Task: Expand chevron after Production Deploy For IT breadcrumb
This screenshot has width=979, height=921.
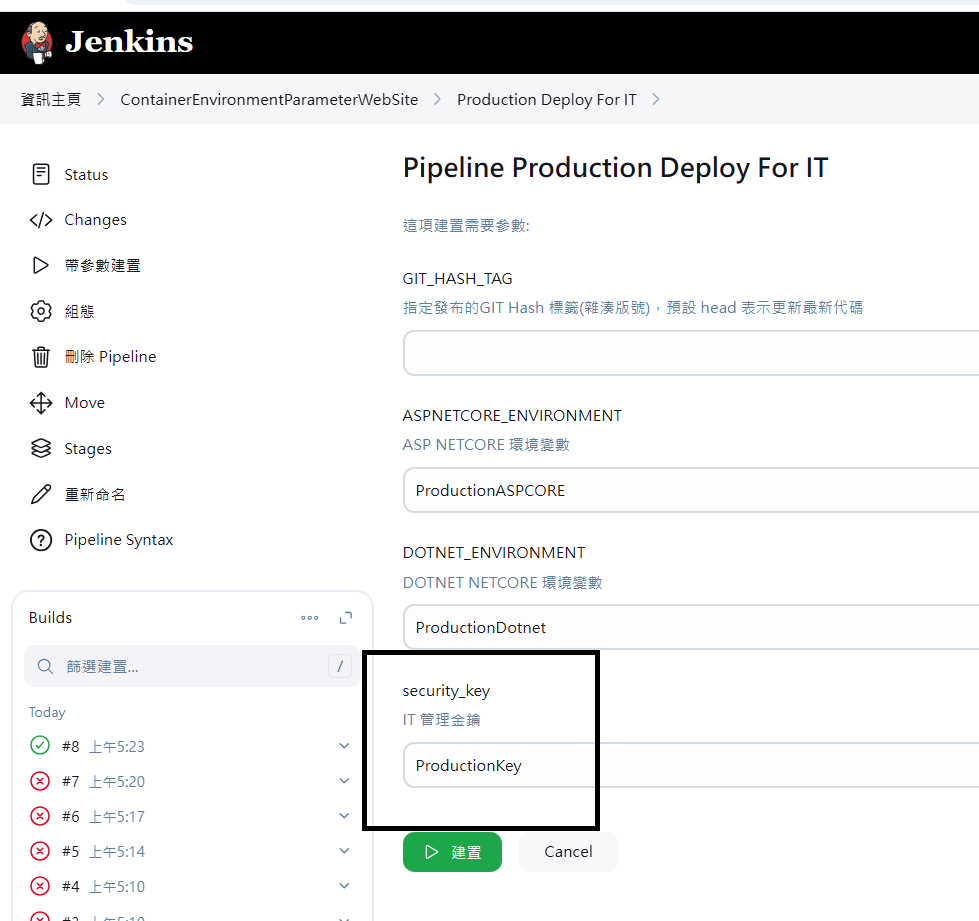Action: pyautogui.click(x=655, y=100)
